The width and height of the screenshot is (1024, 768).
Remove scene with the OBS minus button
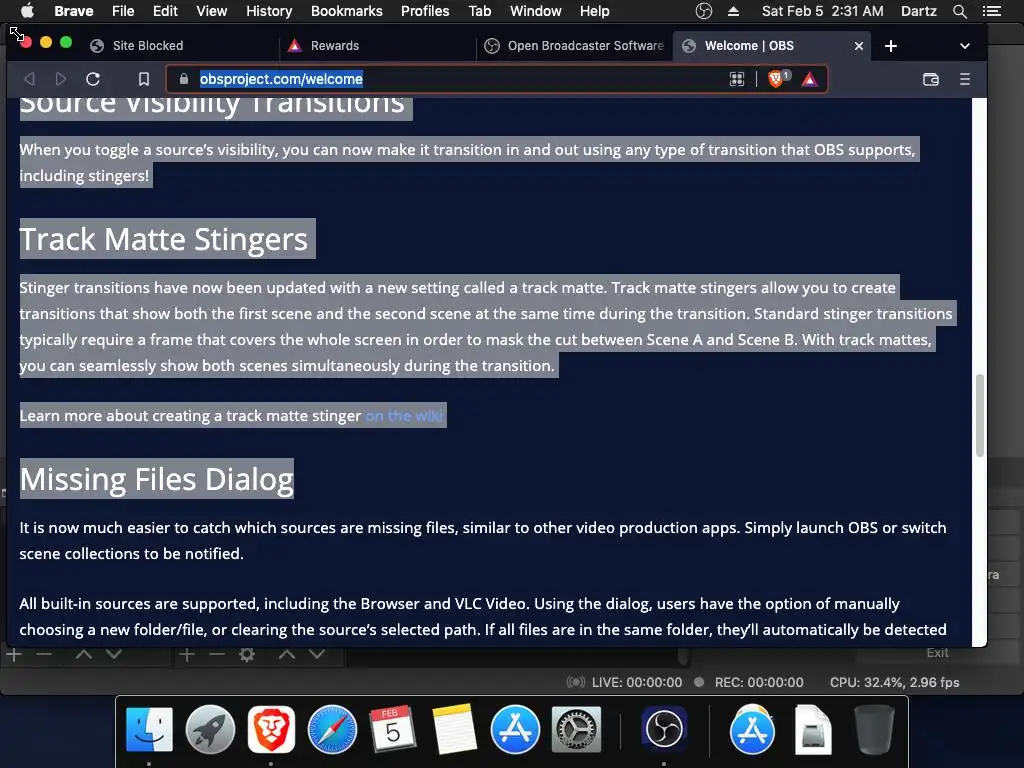pos(44,654)
